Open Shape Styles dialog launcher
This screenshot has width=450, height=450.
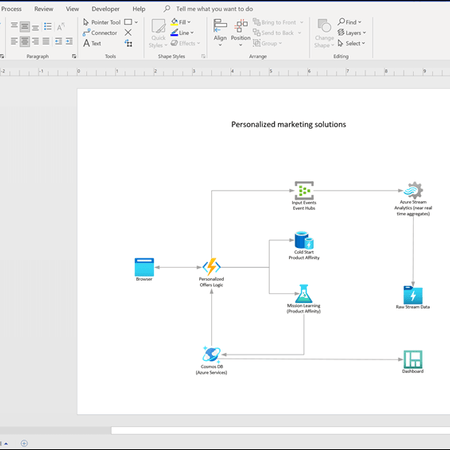coord(203,56)
